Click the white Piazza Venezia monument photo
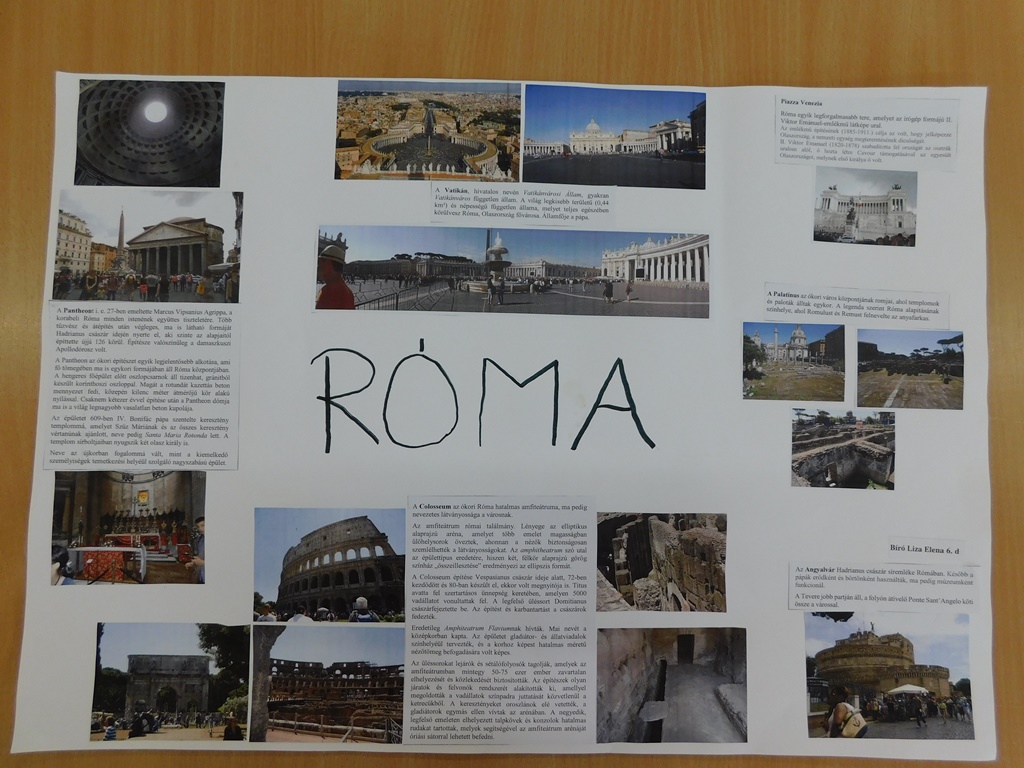Screen dimensions: 1024x768 tap(865, 206)
